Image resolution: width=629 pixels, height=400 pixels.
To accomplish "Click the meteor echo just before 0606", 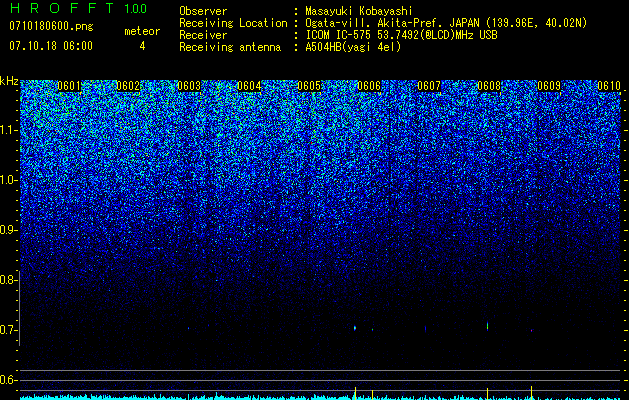I will click(355, 328).
